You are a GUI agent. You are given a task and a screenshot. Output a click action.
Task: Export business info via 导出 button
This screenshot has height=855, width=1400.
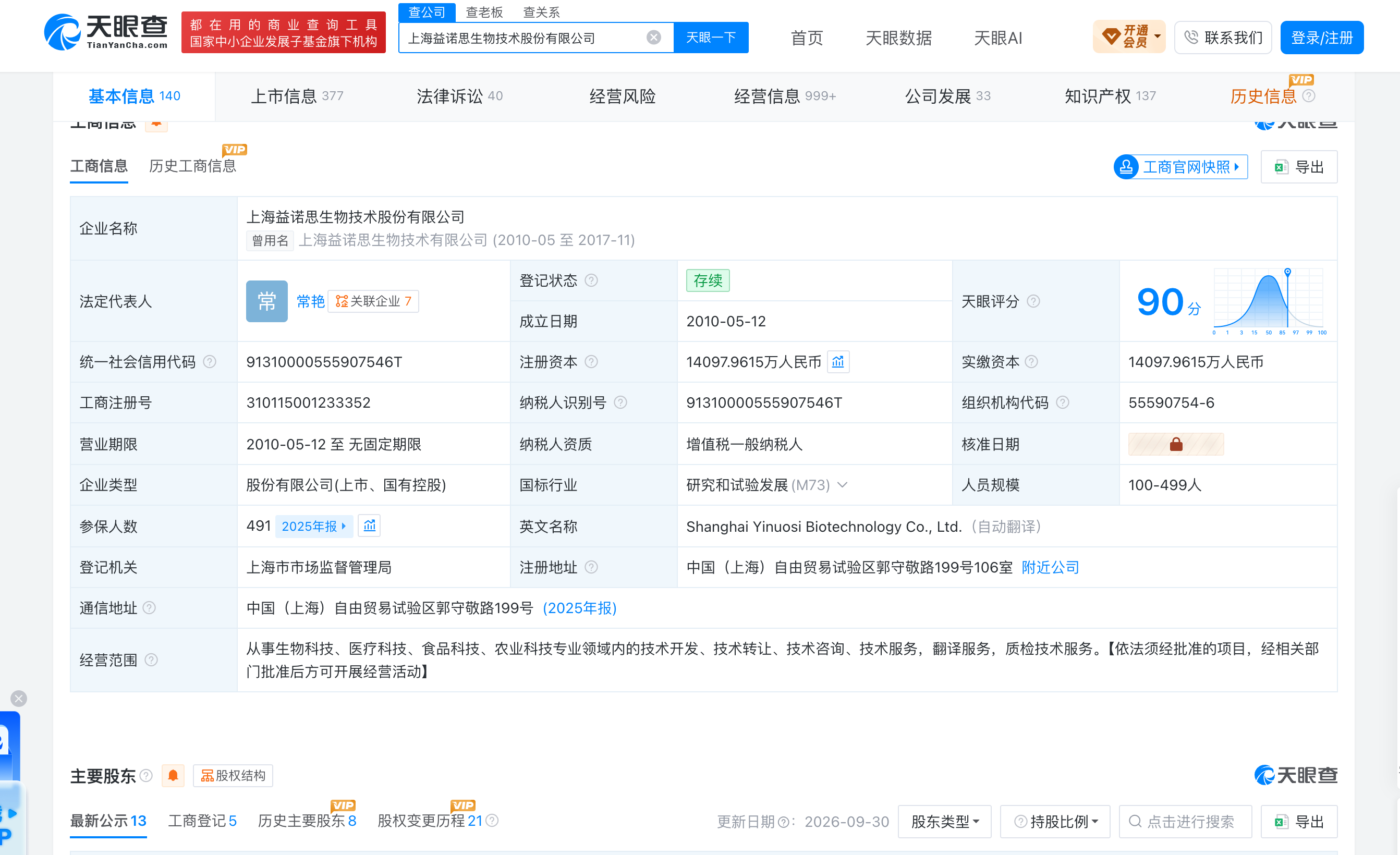coord(1299,167)
